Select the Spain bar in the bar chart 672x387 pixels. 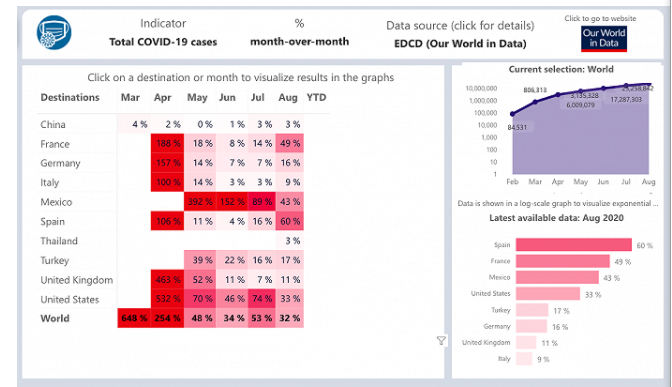click(x=574, y=245)
